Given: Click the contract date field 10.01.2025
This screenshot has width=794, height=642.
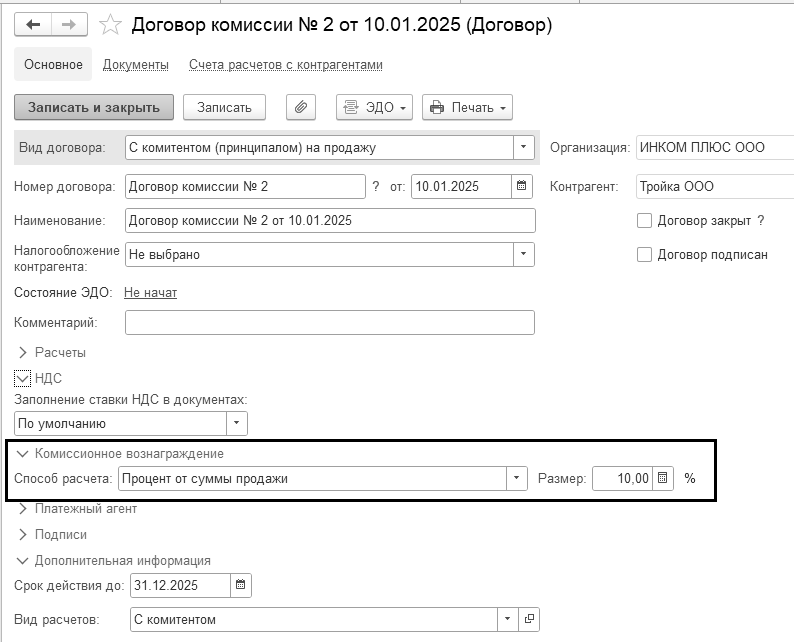Looking at the screenshot, I should 461,186.
